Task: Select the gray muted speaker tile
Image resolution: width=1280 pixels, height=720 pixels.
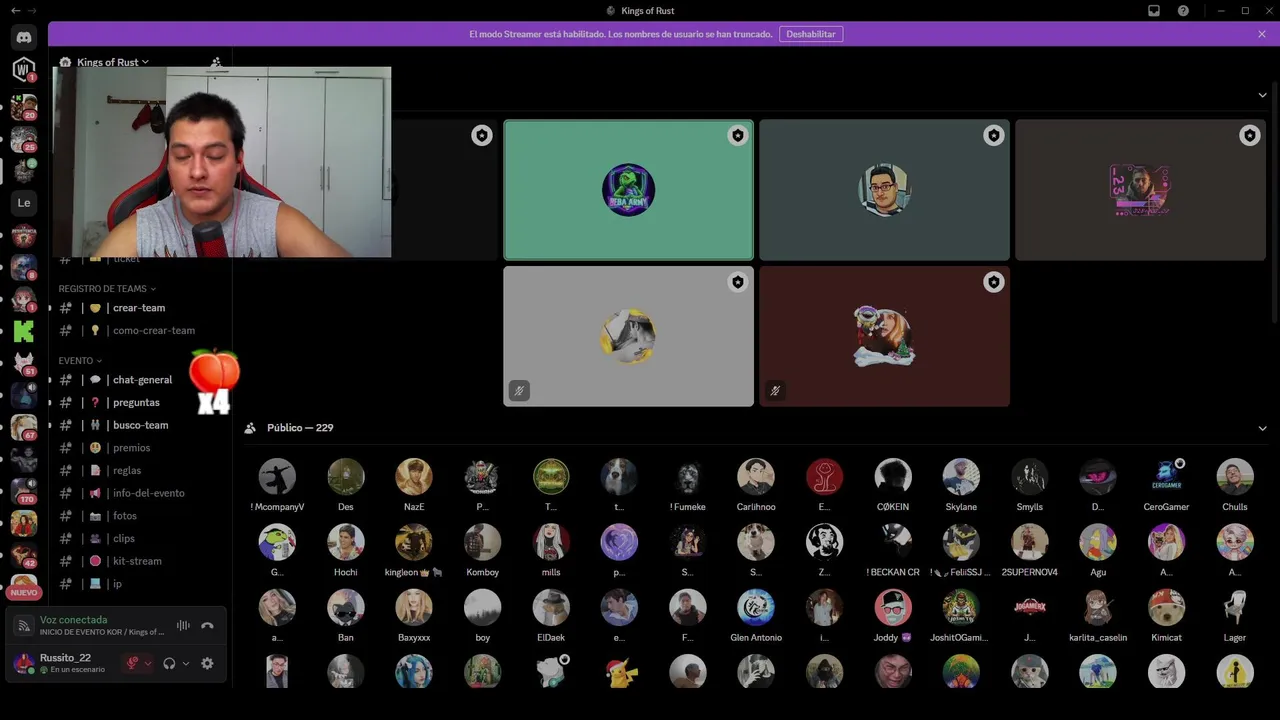Action: 628,336
